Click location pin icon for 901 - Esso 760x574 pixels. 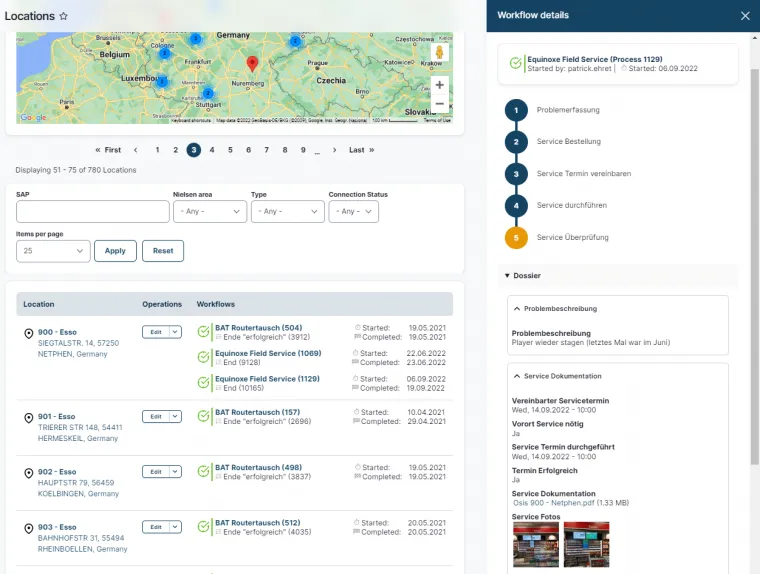pyautogui.click(x=29, y=417)
